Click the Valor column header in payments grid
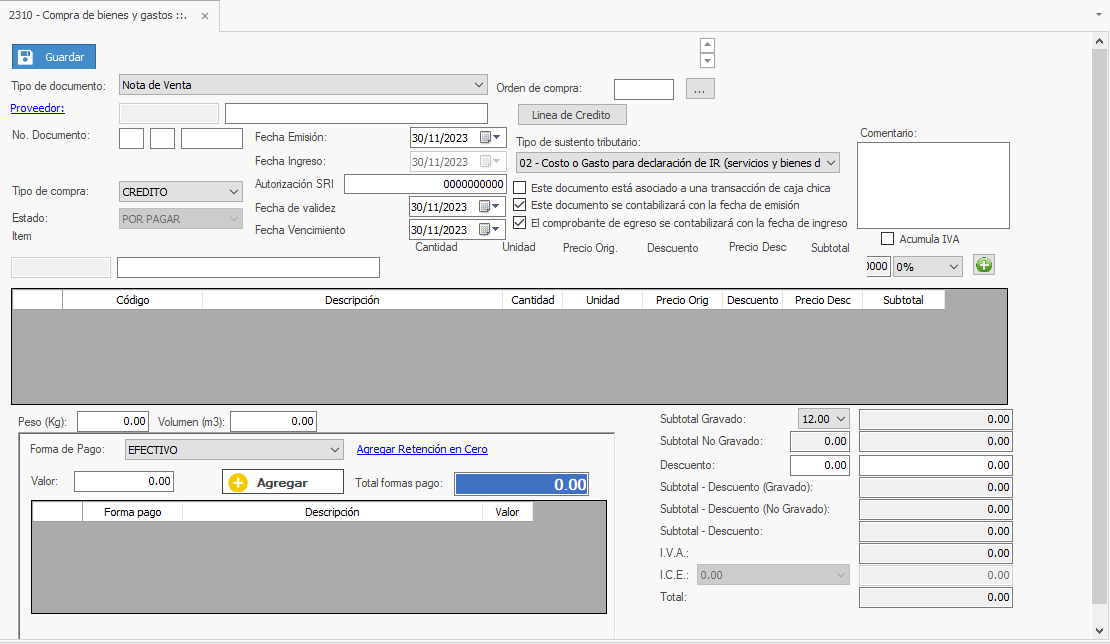 pyautogui.click(x=508, y=512)
